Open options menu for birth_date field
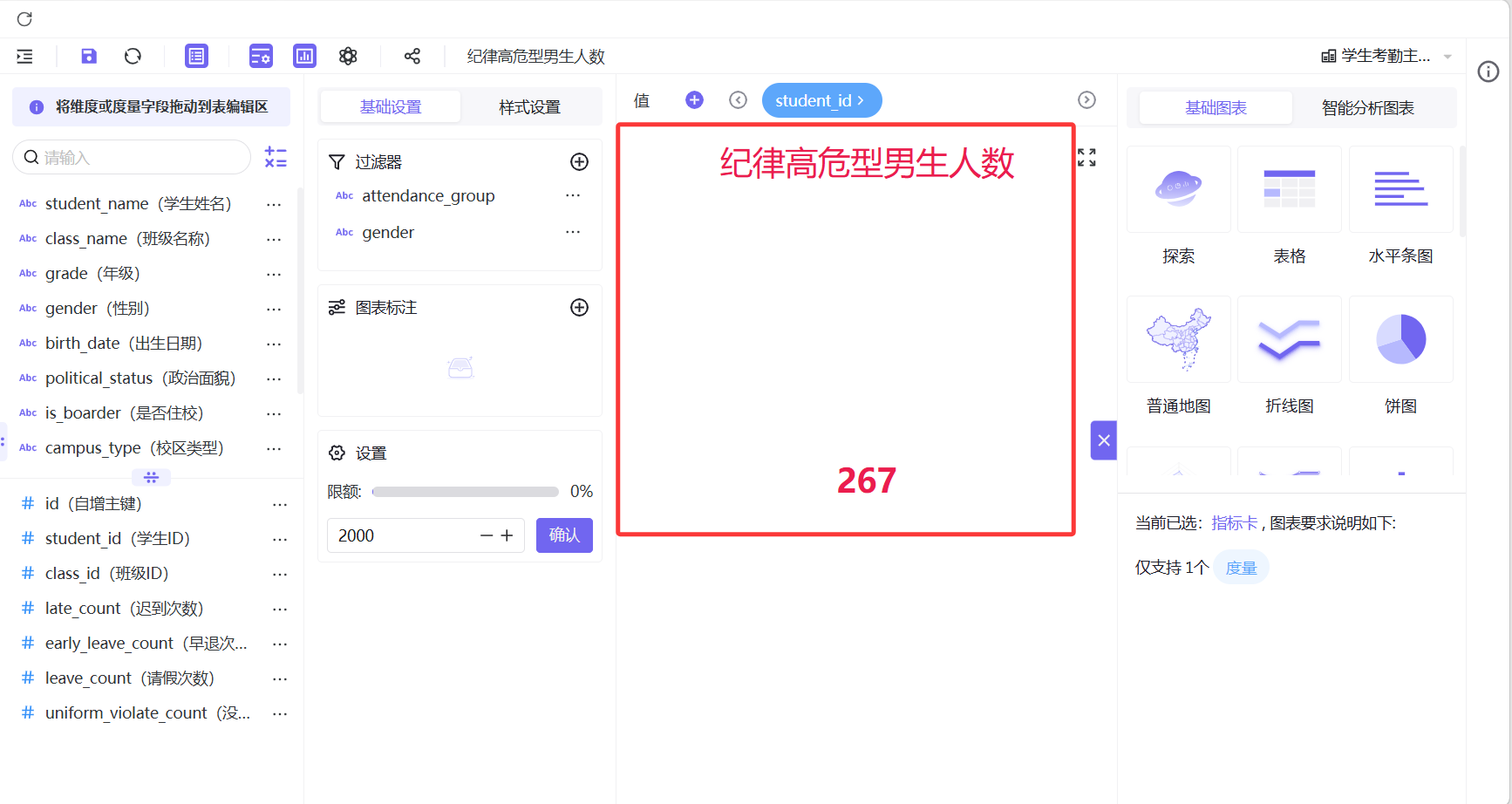The width and height of the screenshot is (1512, 804). tap(274, 344)
